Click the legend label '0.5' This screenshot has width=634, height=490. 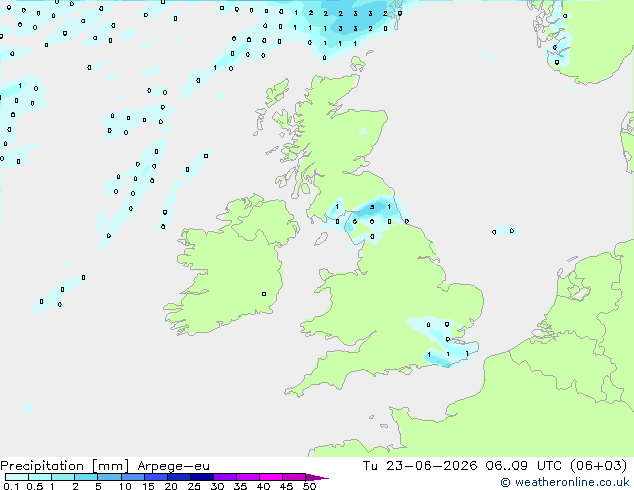click(x=34, y=486)
